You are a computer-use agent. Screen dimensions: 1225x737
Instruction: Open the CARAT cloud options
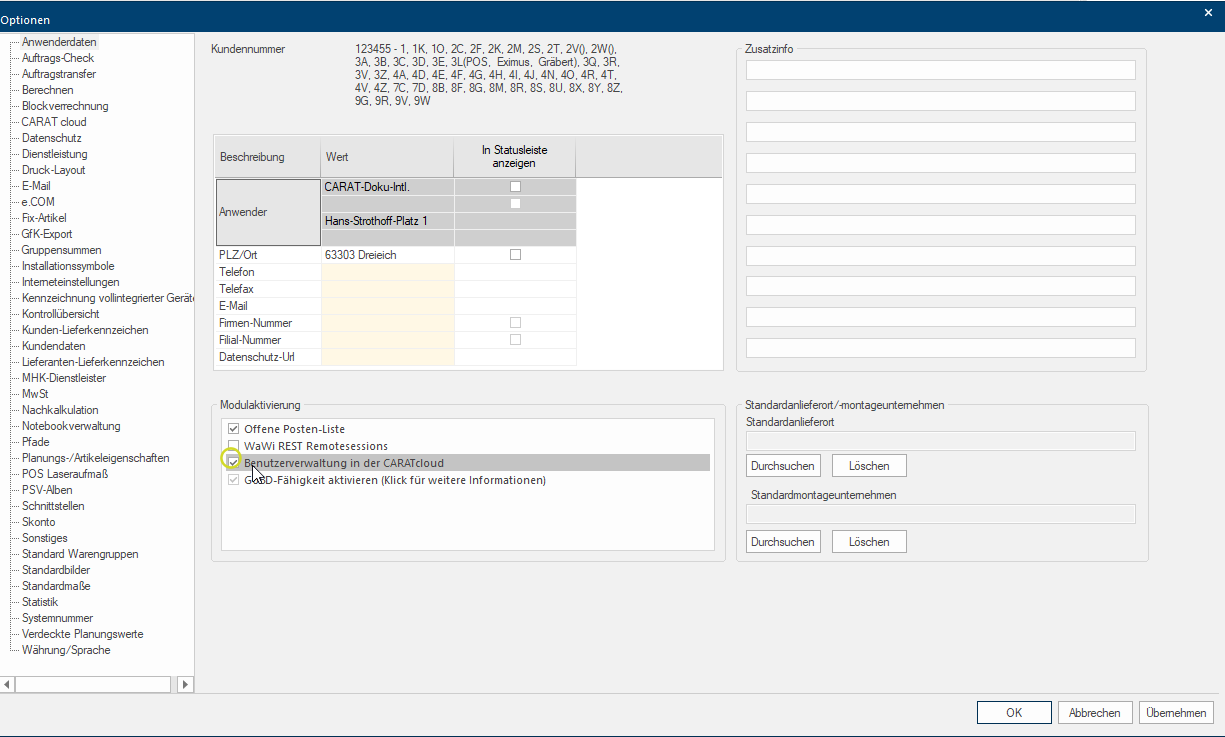click(x=54, y=122)
